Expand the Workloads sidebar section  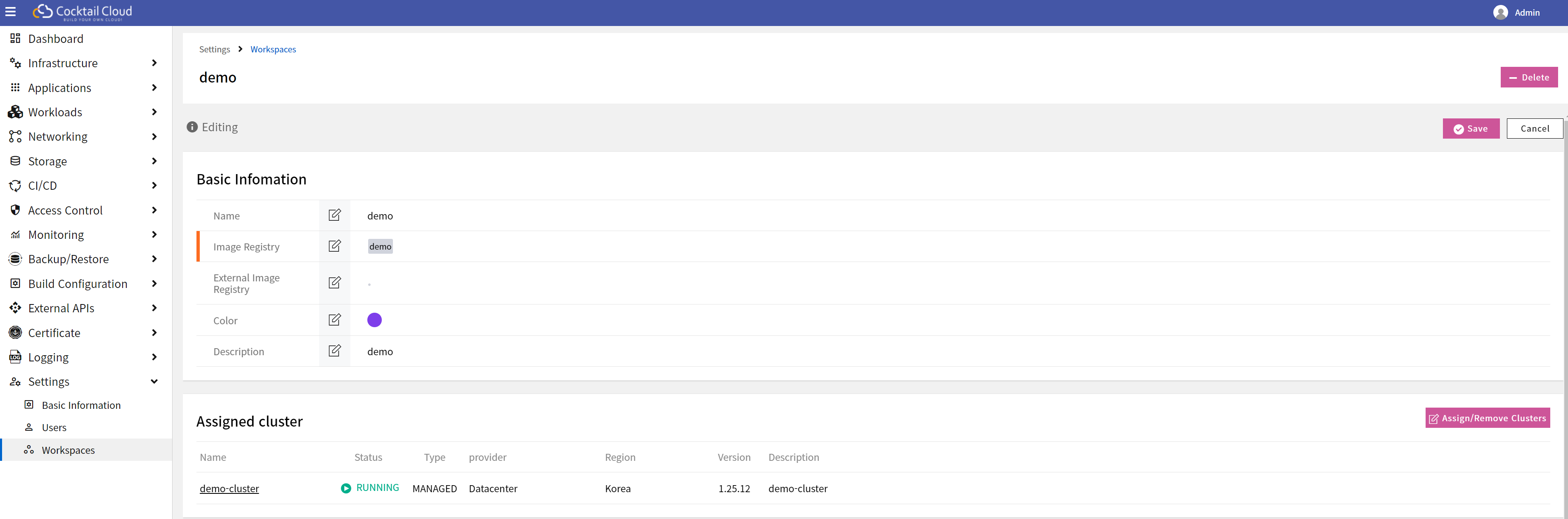click(x=154, y=112)
